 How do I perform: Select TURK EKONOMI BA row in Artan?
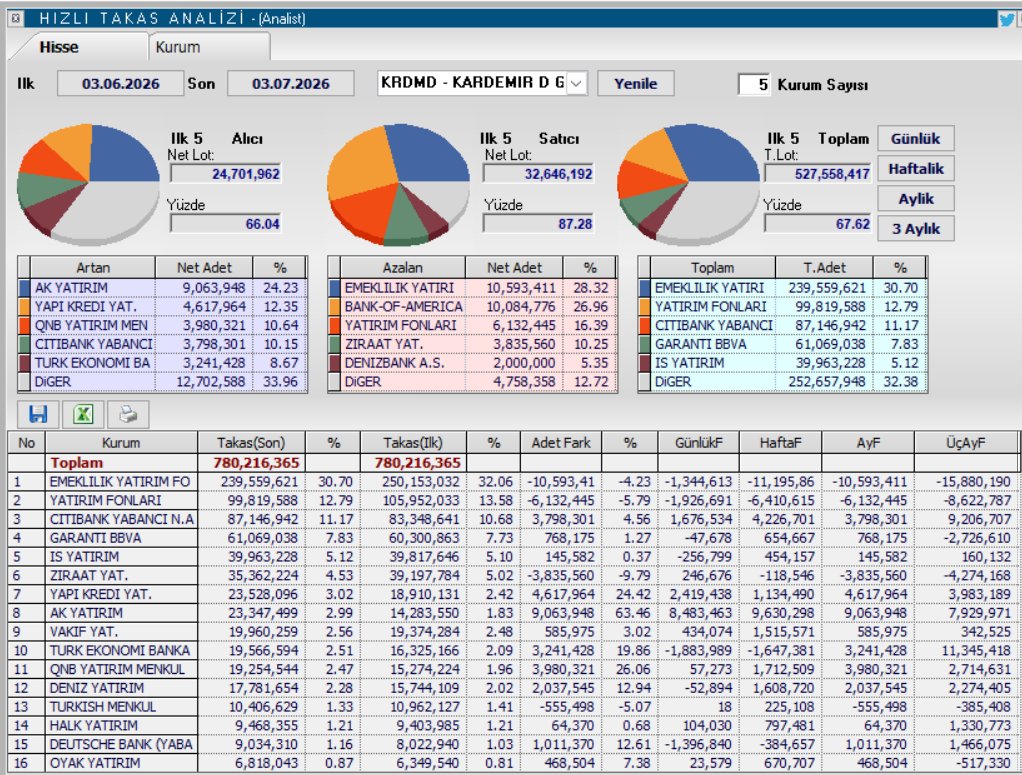pos(162,363)
